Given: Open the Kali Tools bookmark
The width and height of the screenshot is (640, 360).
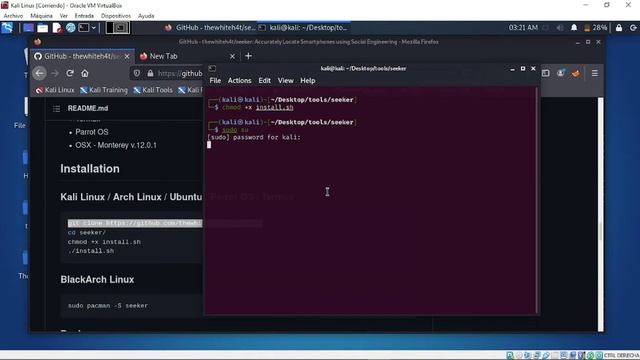Looking at the screenshot, I should click(153, 90).
